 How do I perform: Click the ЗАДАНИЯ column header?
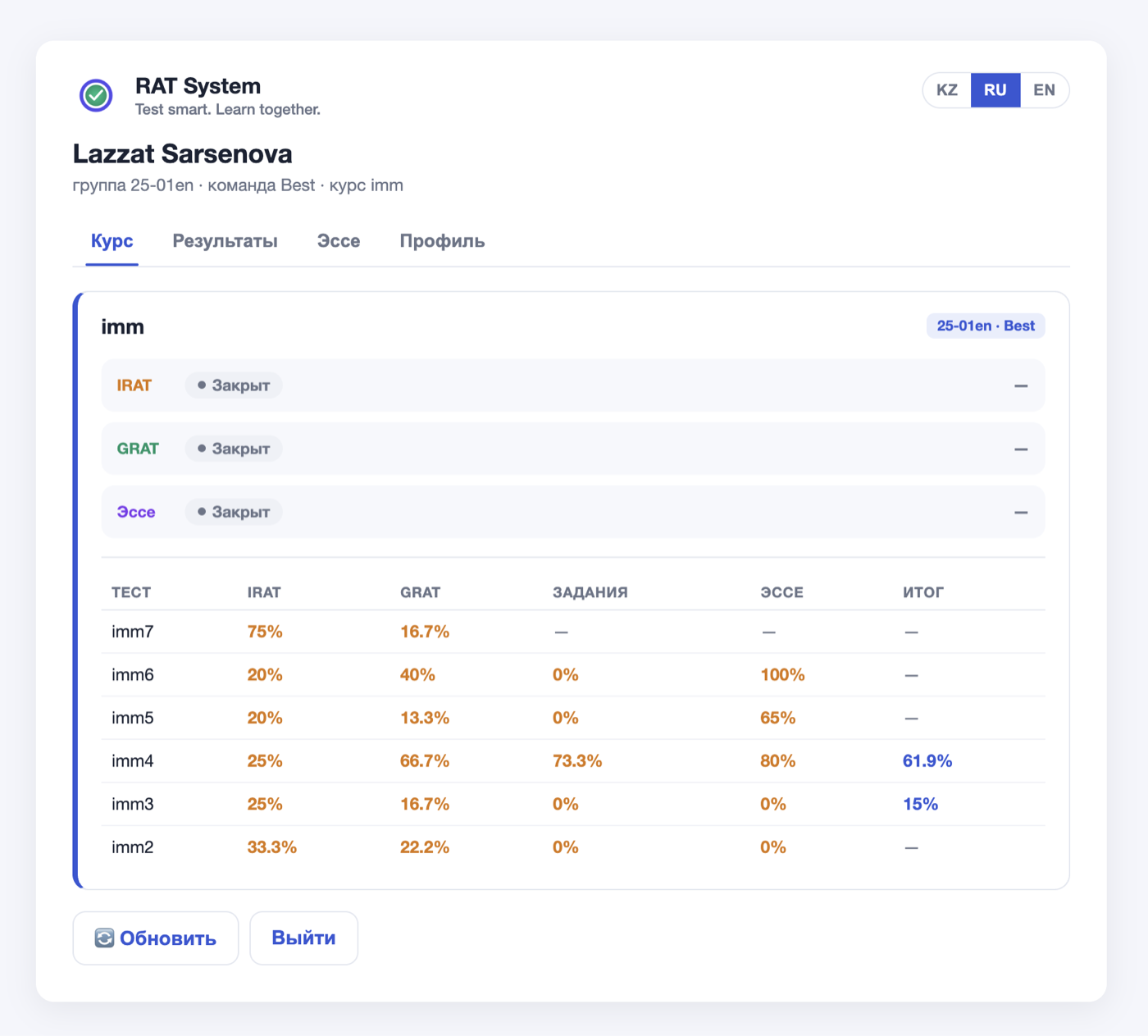(x=590, y=592)
